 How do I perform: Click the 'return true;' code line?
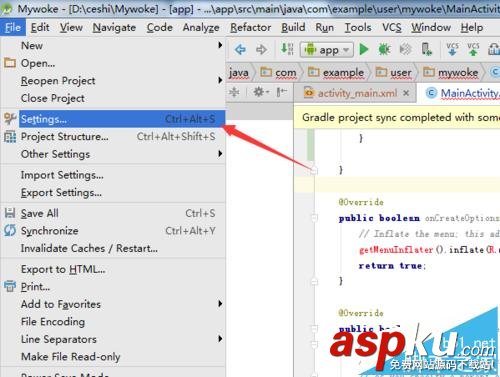[x=392, y=266]
